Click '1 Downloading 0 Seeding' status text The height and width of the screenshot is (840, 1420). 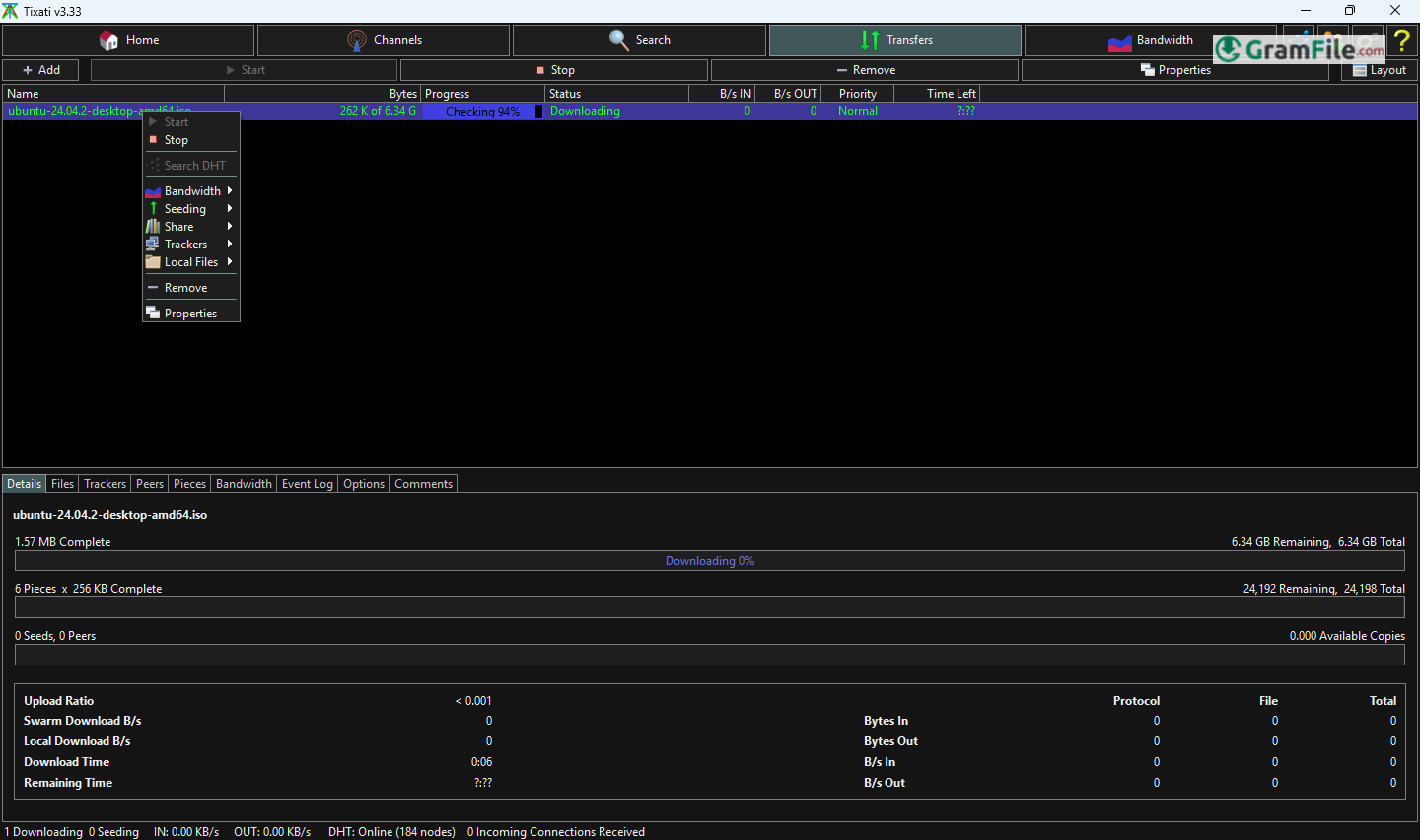click(x=72, y=832)
